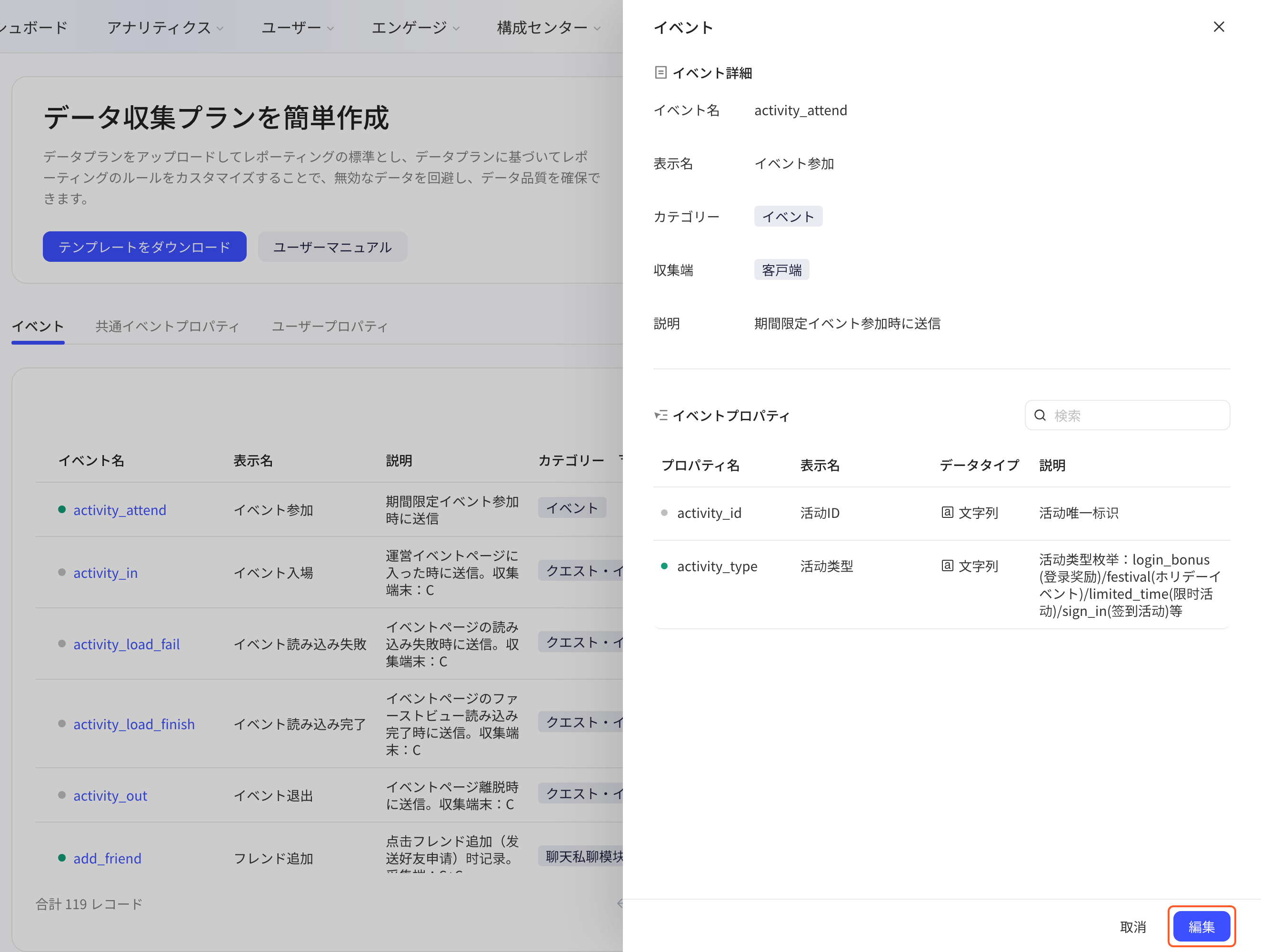Open the activity_out event link
1261x952 pixels.
click(x=110, y=795)
